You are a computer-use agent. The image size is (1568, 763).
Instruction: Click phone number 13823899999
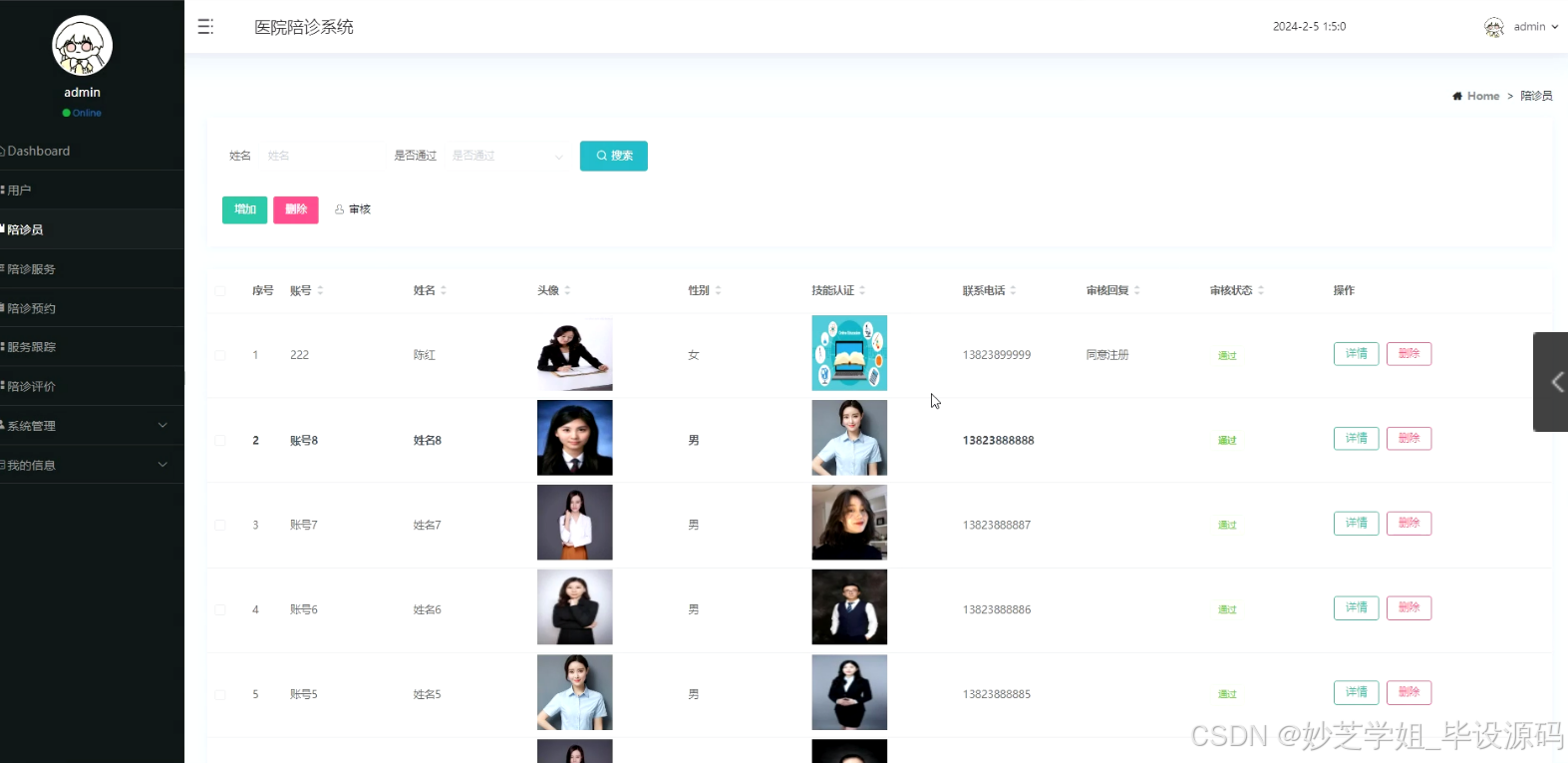(997, 355)
